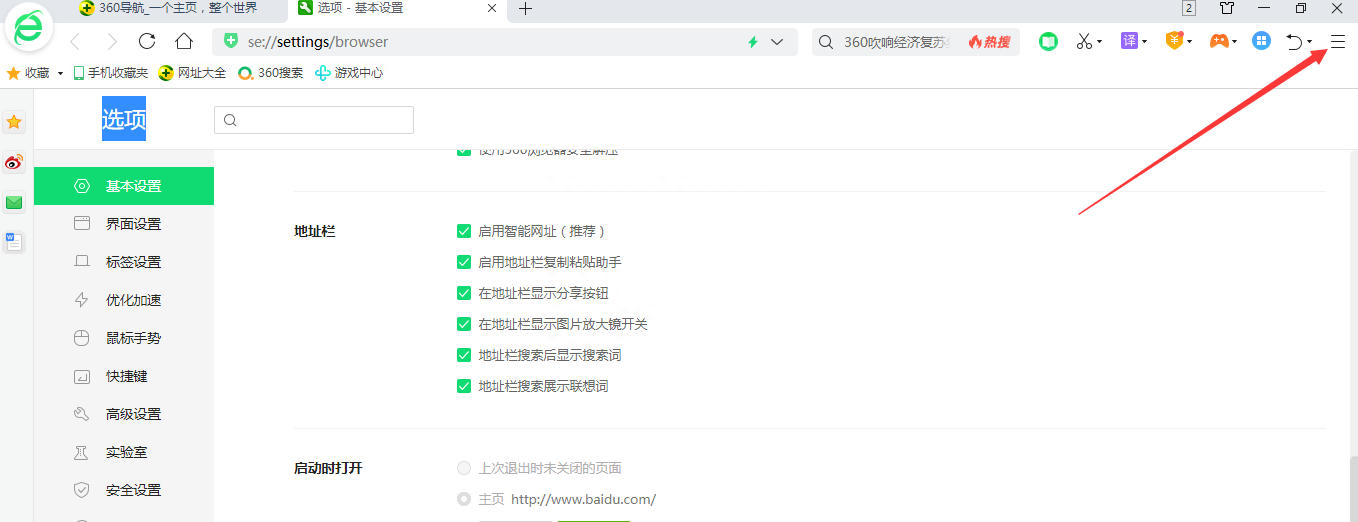Click the settings search input field
Image resolution: width=1358 pixels, height=522 pixels.
tap(314, 120)
